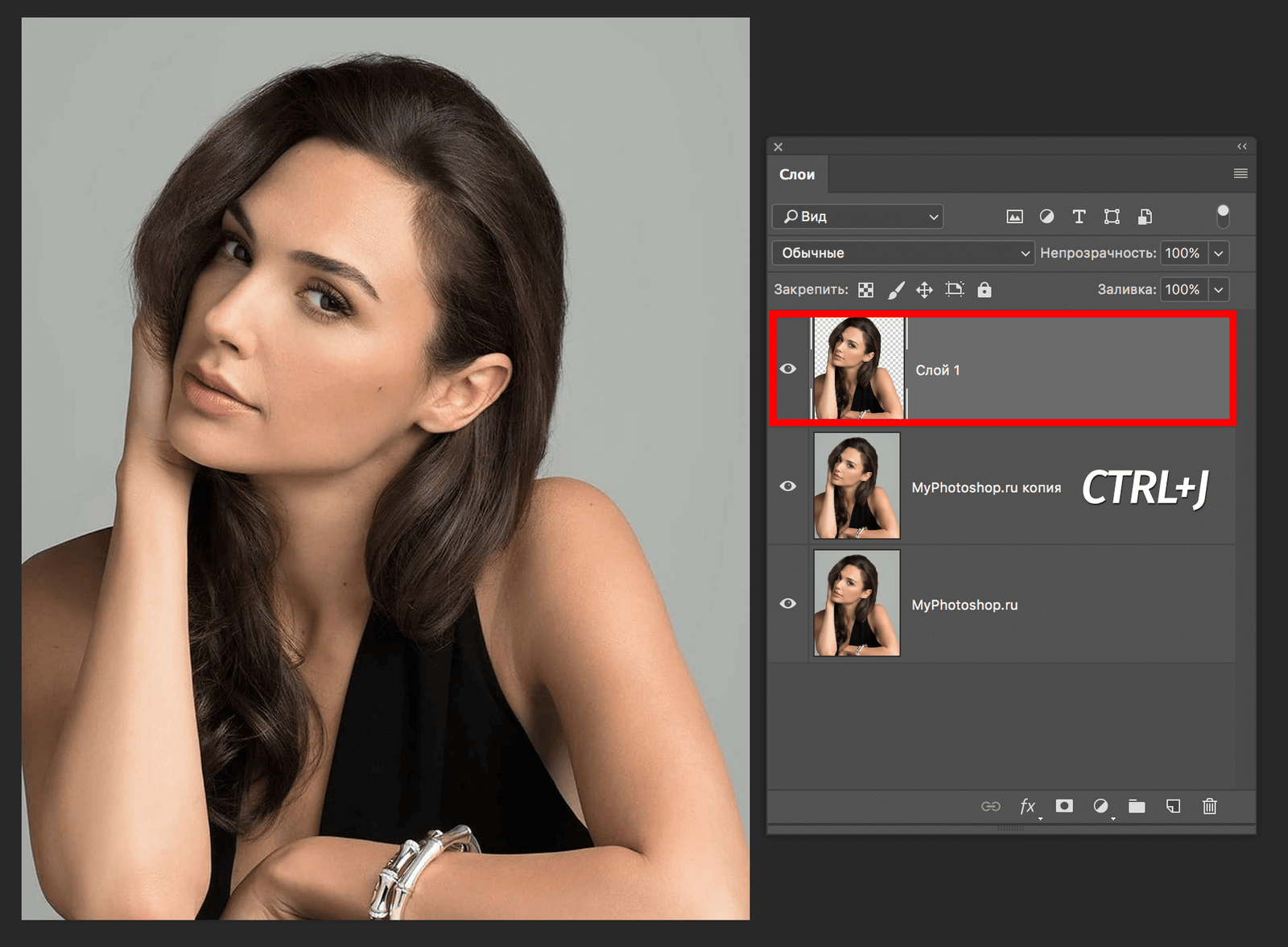This screenshot has height=947, width=1288.
Task: Expand the Непрозрачность opacity dropdown arrow
Action: click(1219, 253)
